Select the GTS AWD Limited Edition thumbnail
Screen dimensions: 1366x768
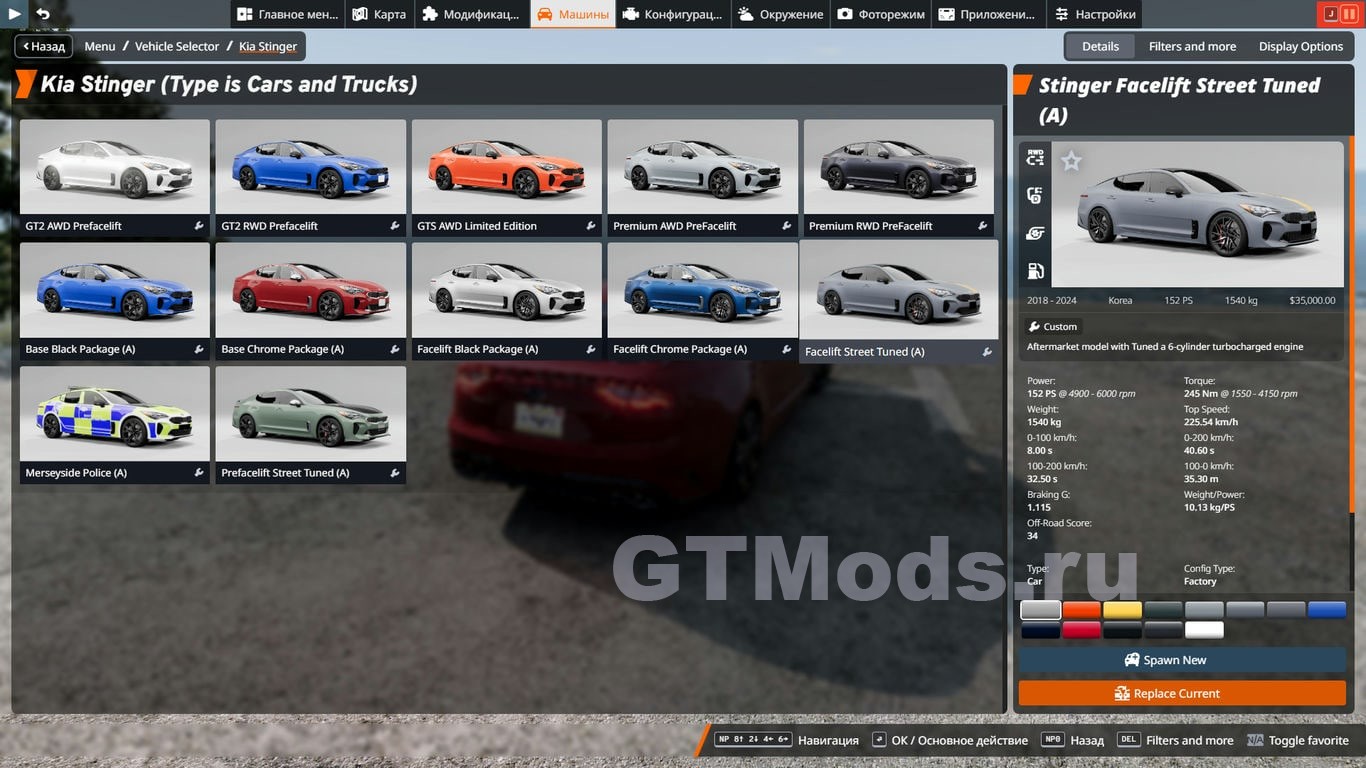(506, 167)
